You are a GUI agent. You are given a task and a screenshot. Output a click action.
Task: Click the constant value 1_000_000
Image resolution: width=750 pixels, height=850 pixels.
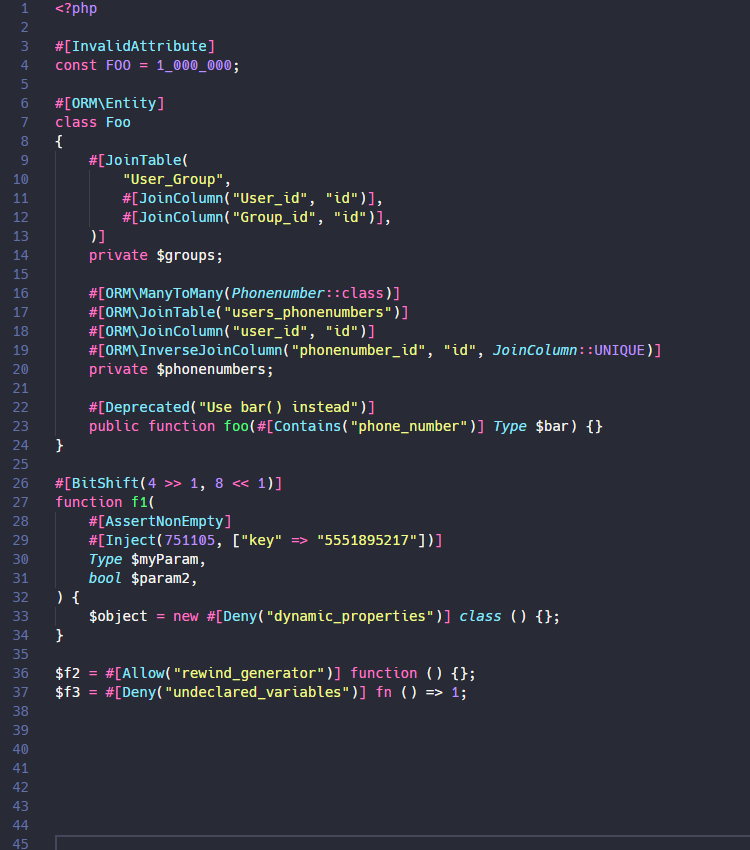(194, 65)
